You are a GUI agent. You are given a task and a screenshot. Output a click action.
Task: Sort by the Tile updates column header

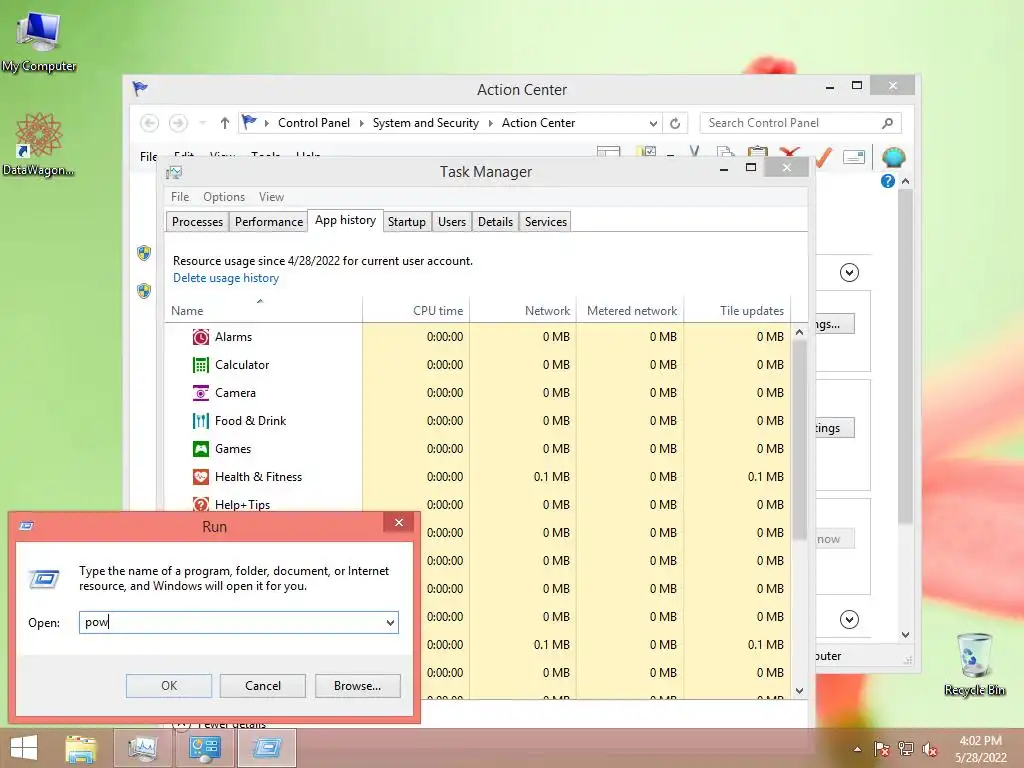coord(737,311)
